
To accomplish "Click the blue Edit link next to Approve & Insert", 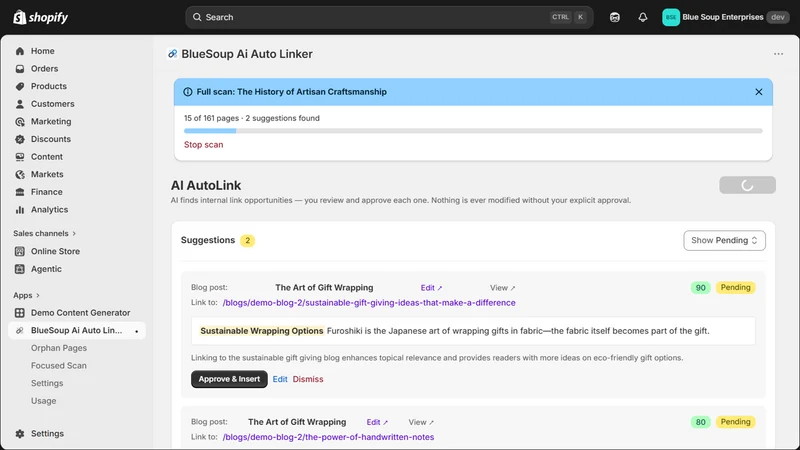I will click(280, 379).
